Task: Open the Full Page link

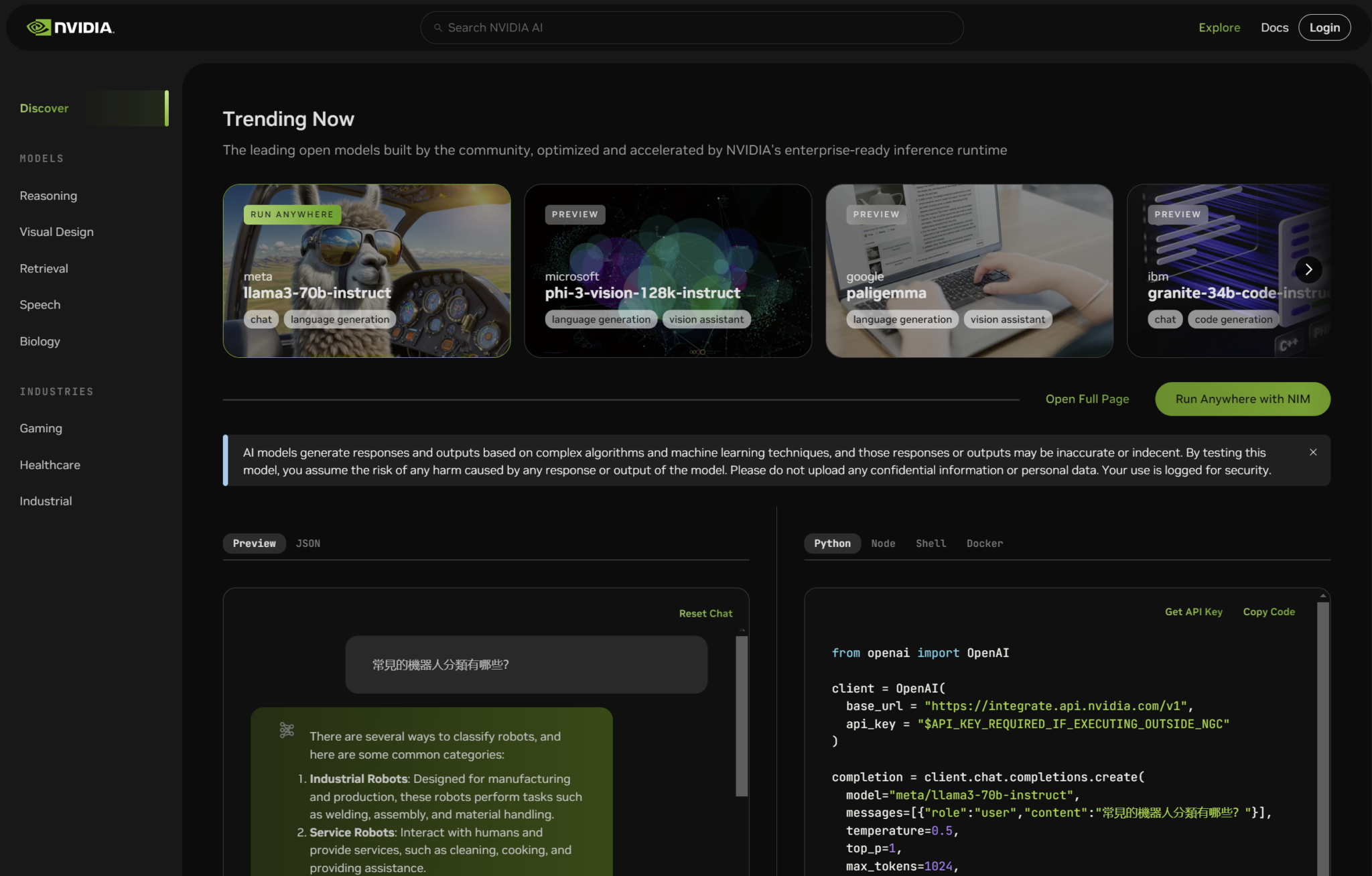Action: tap(1087, 399)
